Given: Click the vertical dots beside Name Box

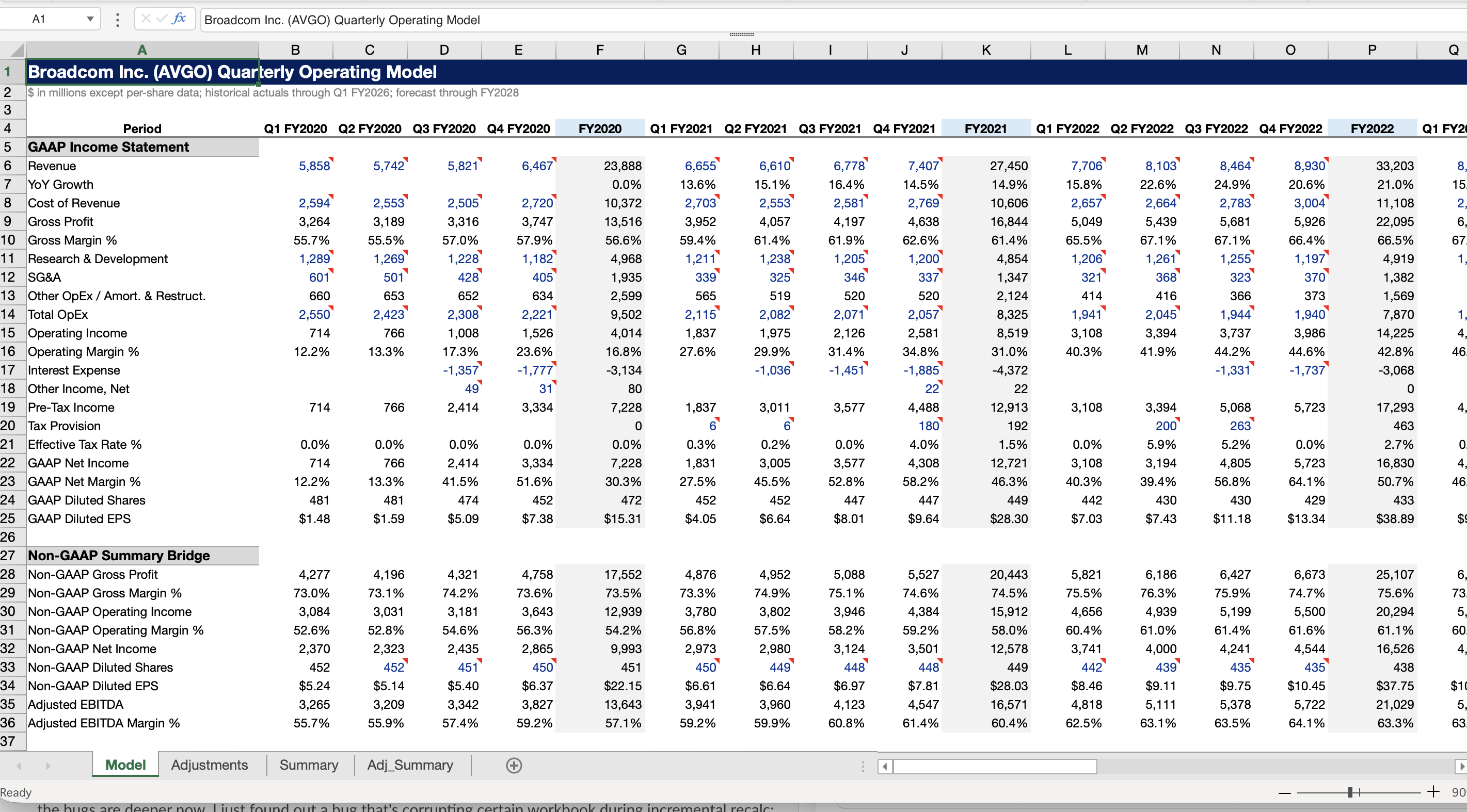Looking at the screenshot, I should point(117,20).
